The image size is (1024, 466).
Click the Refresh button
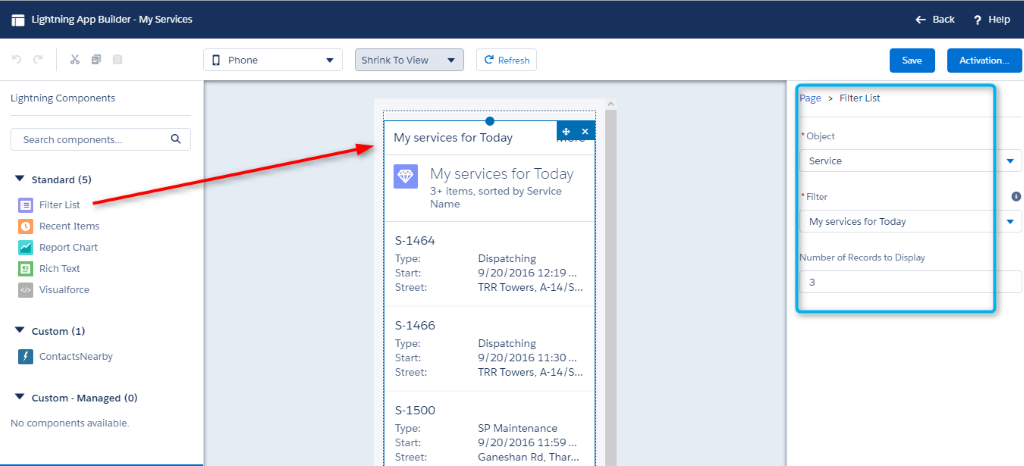tap(506, 60)
